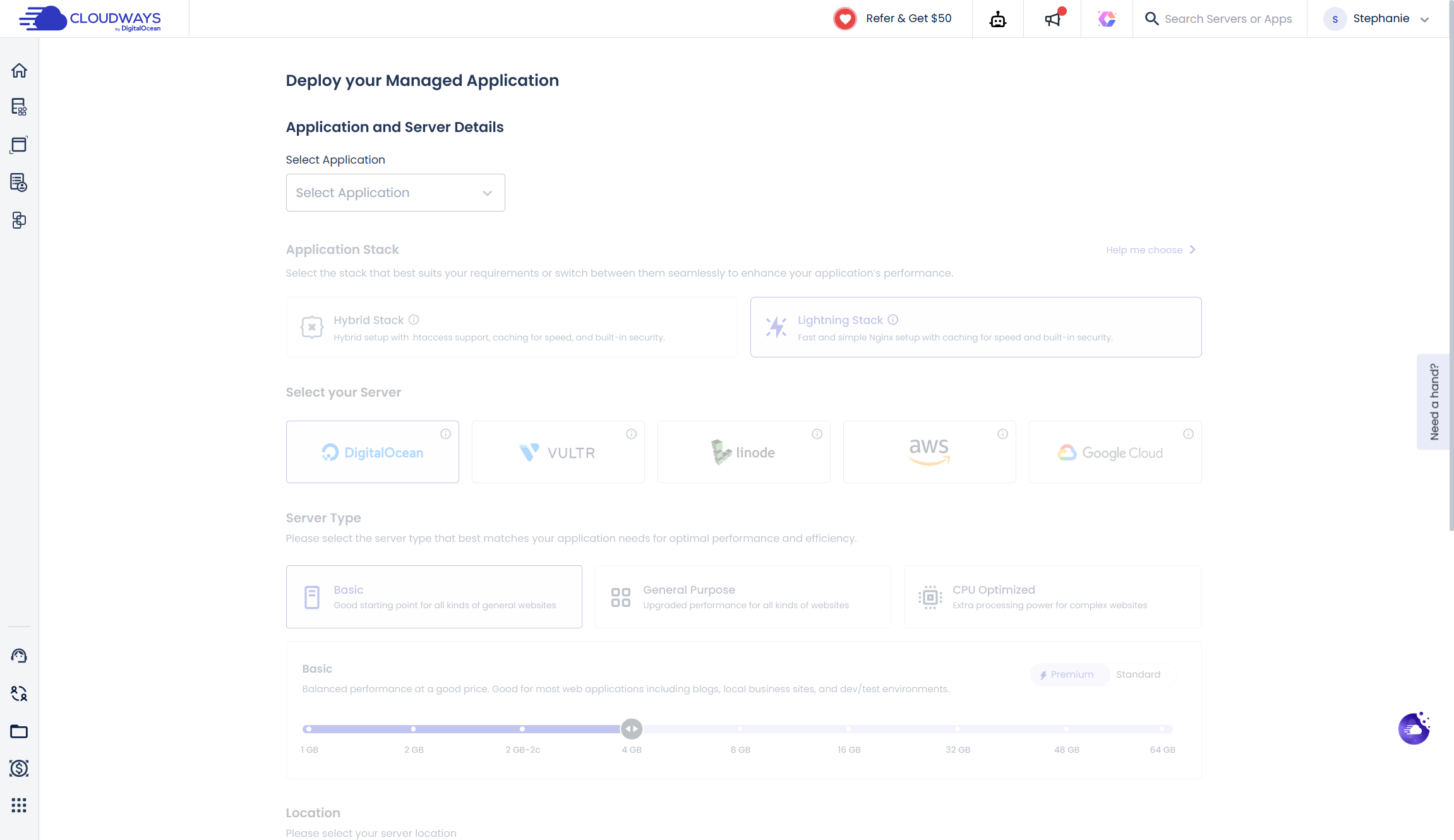The width and height of the screenshot is (1454, 840).
Task: Open the Home dashboard icon in sidebar
Action: coord(19,70)
